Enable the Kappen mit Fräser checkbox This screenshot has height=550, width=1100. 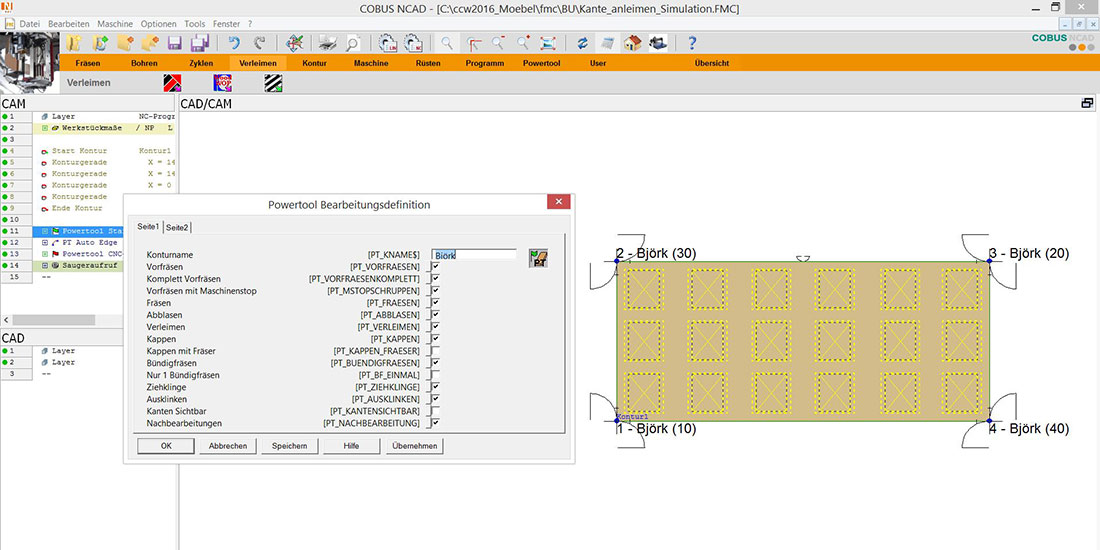click(x=435, y=351)
